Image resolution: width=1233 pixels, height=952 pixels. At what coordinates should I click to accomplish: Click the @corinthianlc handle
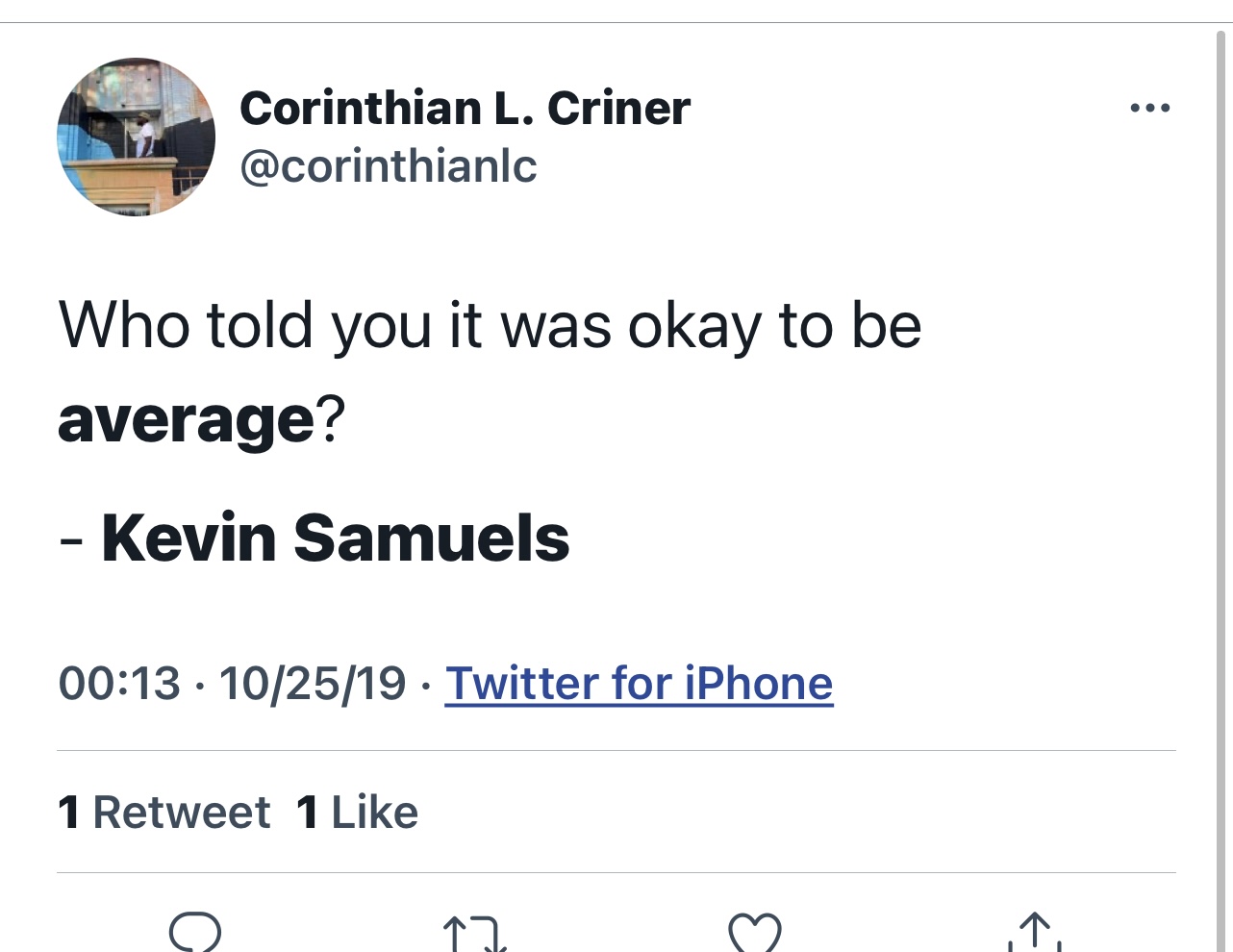tap(388, 166)
